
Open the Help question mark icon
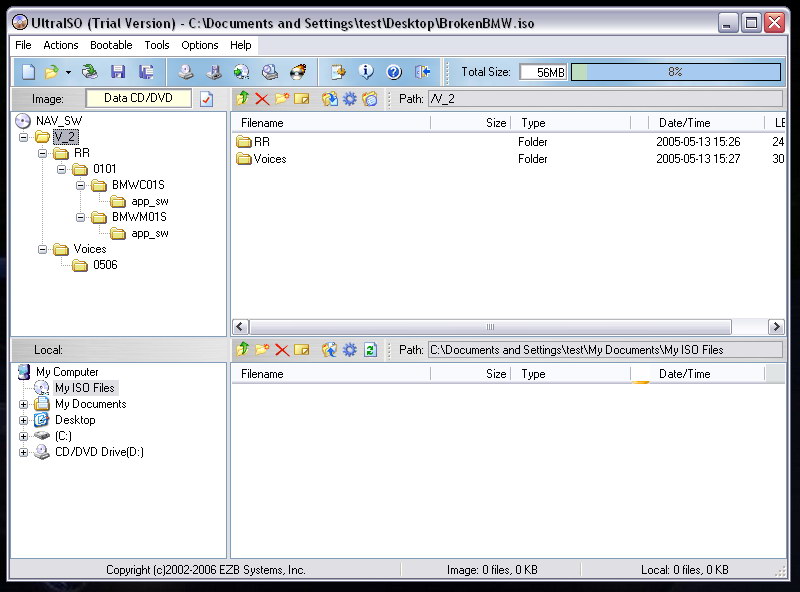tap(394, 72)
